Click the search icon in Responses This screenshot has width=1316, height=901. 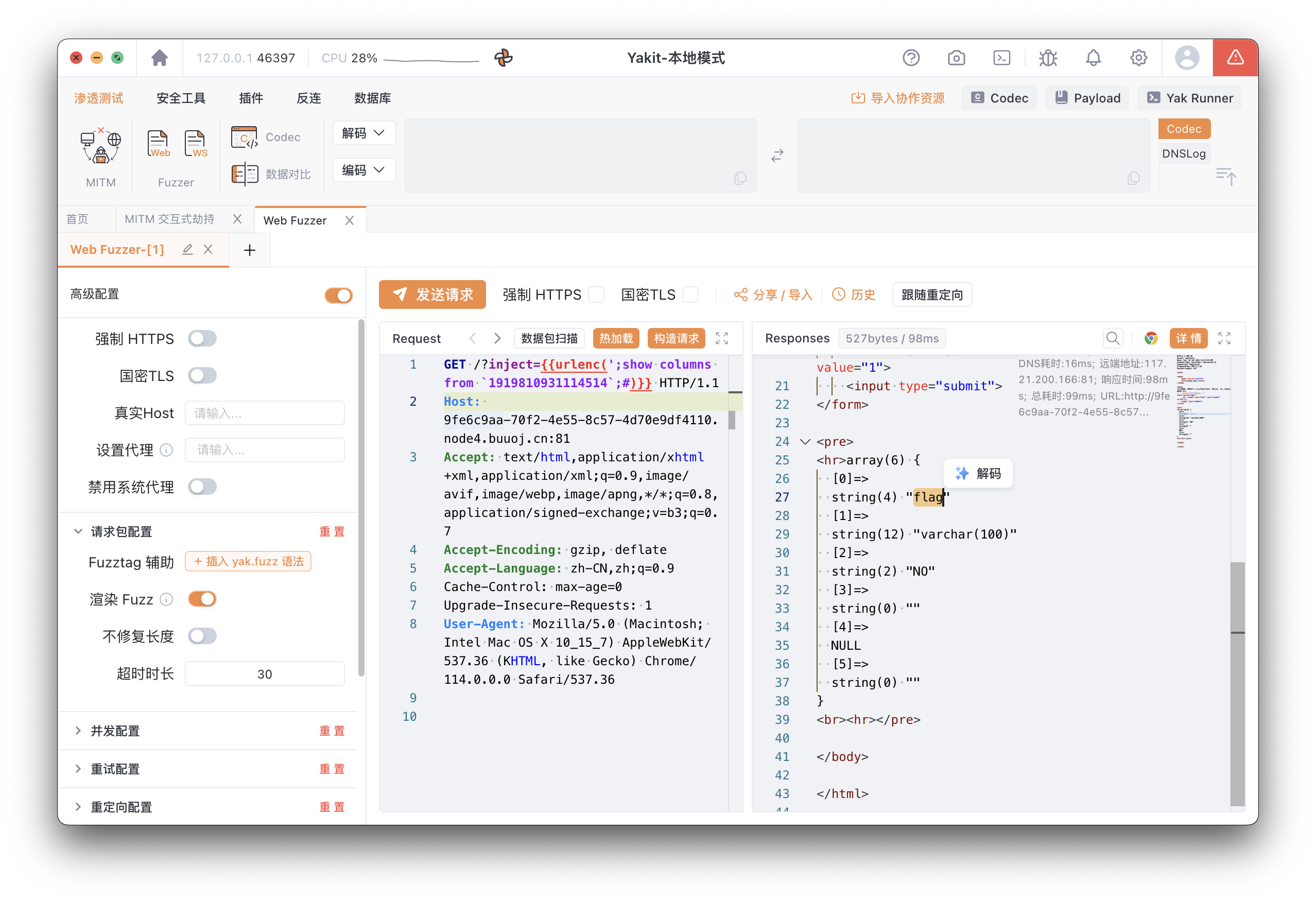[x=1113, y=338]
